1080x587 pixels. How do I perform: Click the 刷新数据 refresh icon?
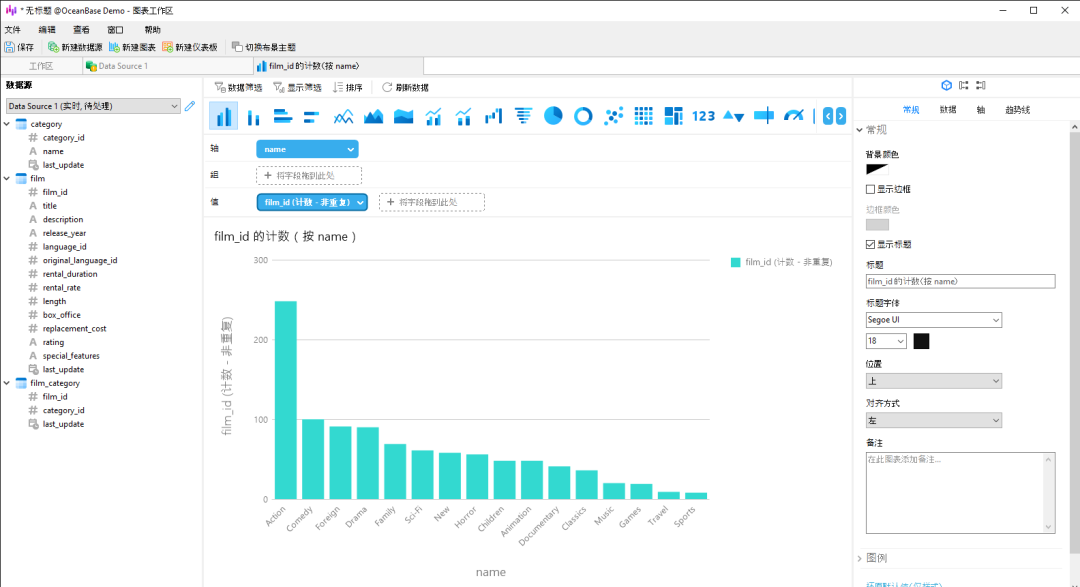coord(387,87)
